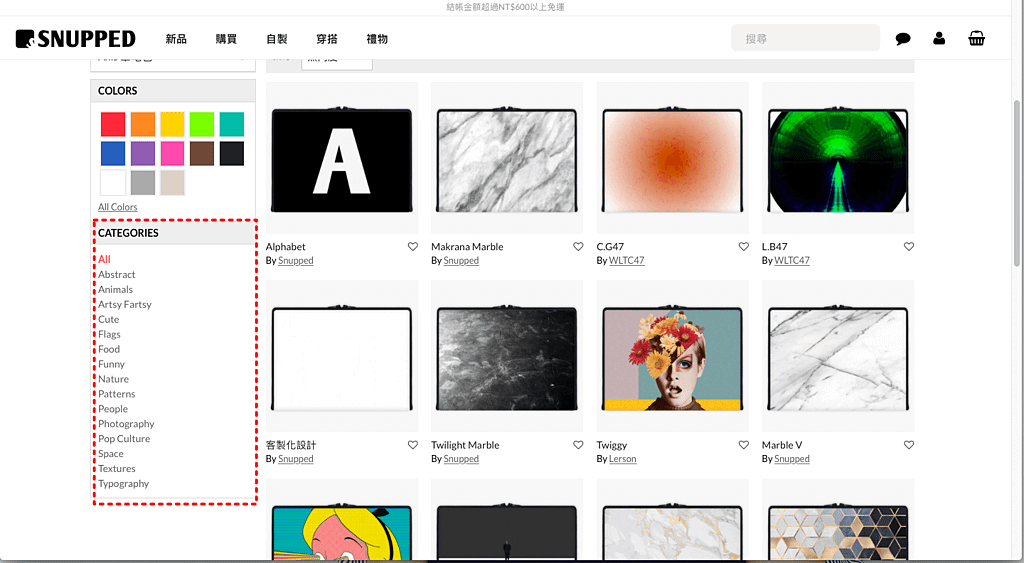This screenshot has height=563, width=1024.
Task: Open the Marble V thumbnail
Action: pos(838,356)
